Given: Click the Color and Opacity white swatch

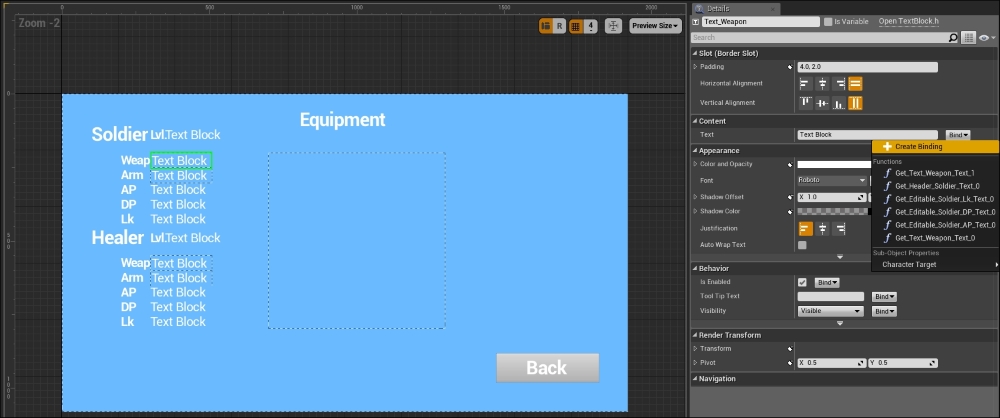Looking at the screenshot, I should pyautogui.click(x=834, y=164).
